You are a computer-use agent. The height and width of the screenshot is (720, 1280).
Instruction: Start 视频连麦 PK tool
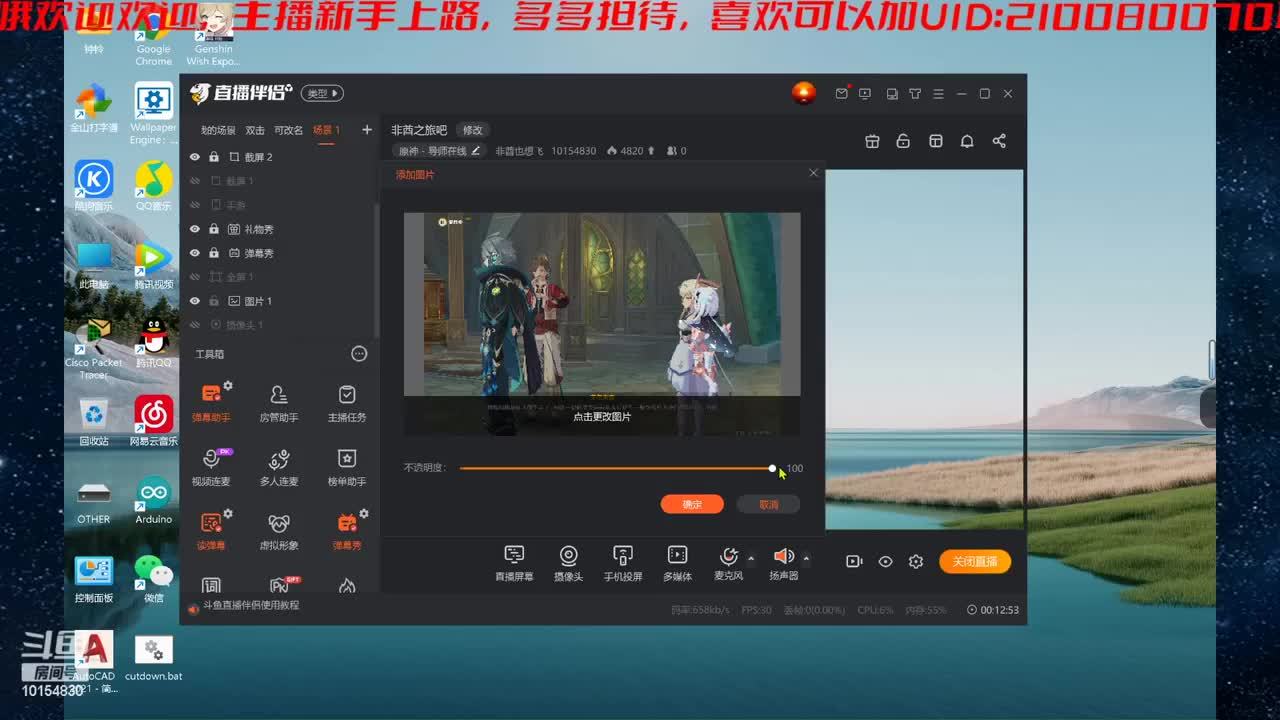click(211, 466)
